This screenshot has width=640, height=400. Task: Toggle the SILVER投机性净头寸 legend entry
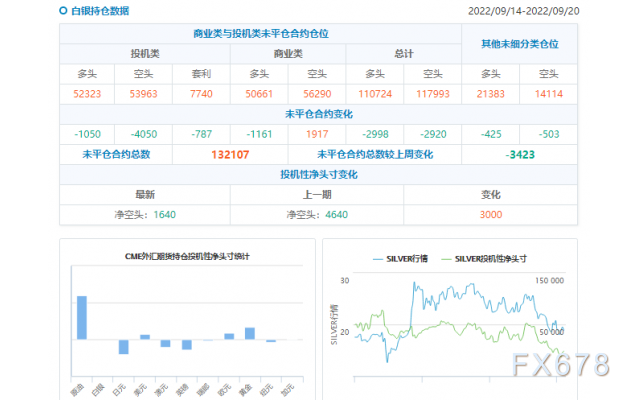[484, 259]
